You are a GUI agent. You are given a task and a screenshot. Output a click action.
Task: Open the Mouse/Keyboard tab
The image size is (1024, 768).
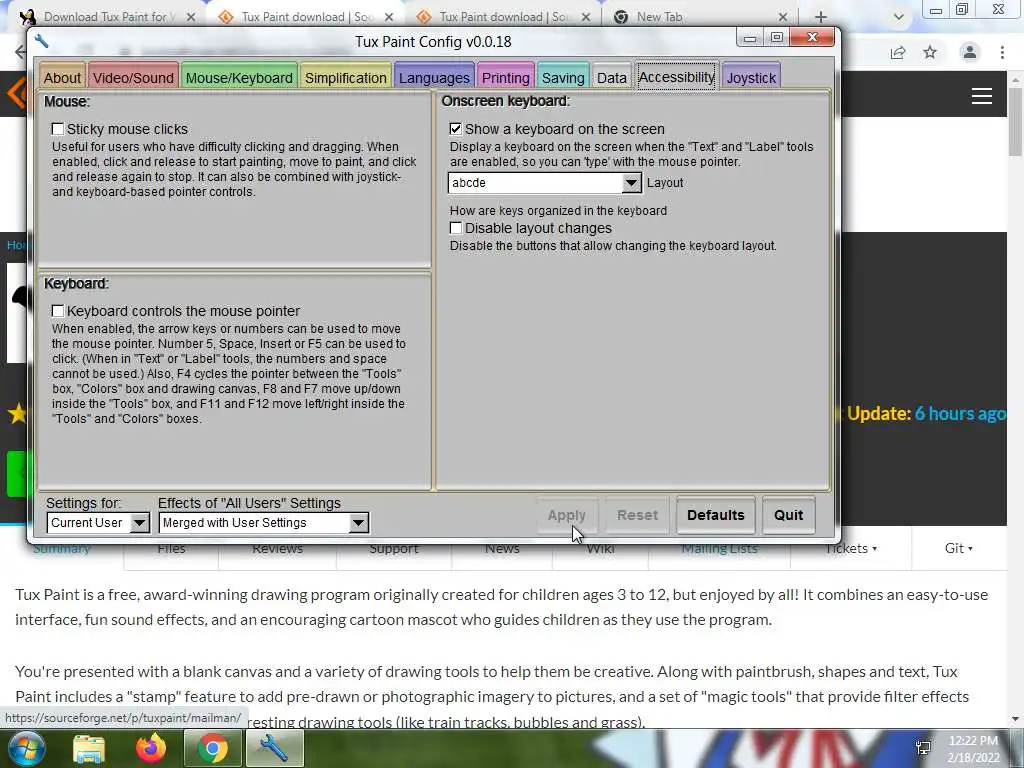click(x=239, y=78)
